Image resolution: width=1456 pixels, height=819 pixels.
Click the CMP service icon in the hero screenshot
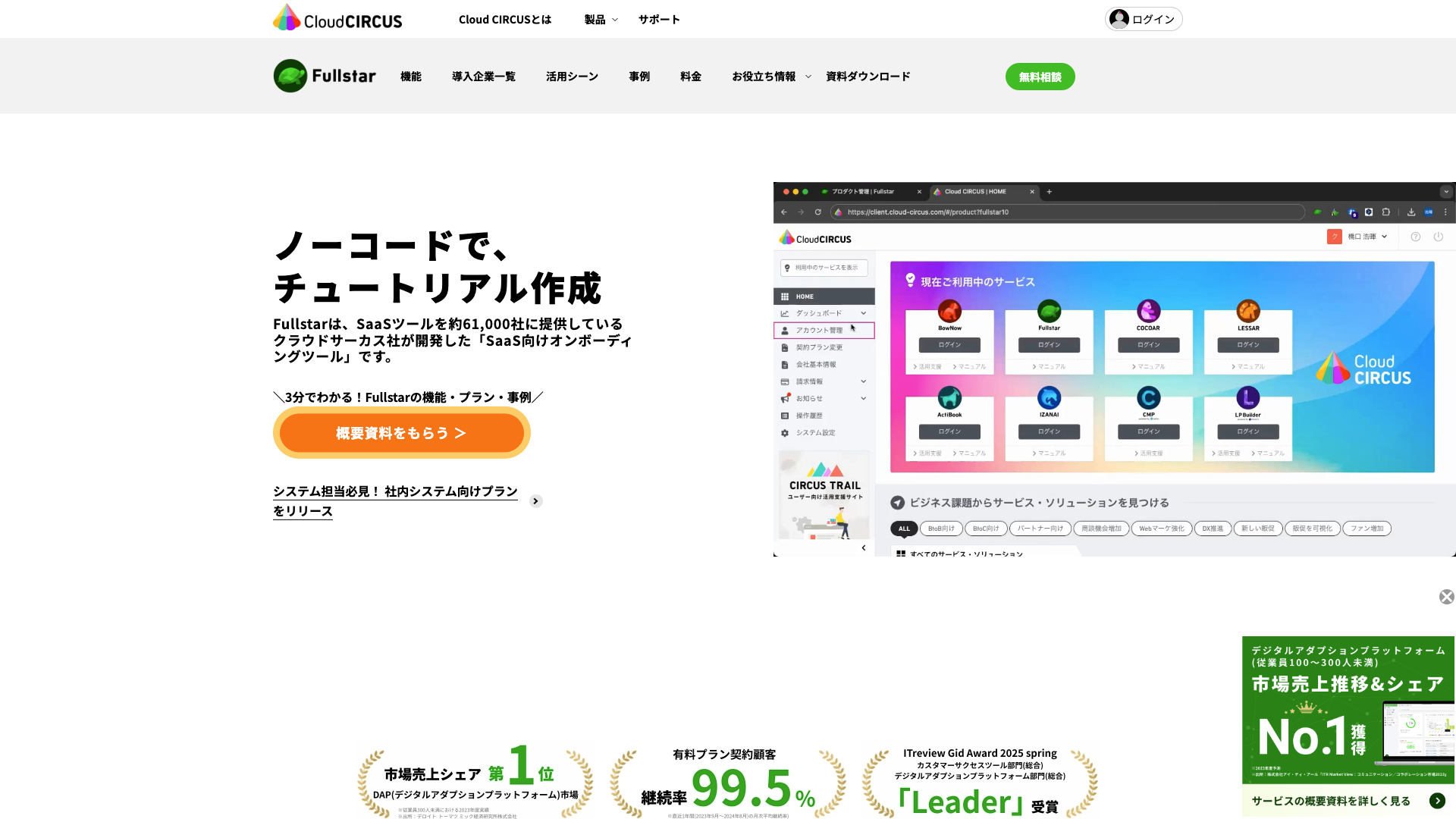pyautogui.click(x=1148, y=397)
